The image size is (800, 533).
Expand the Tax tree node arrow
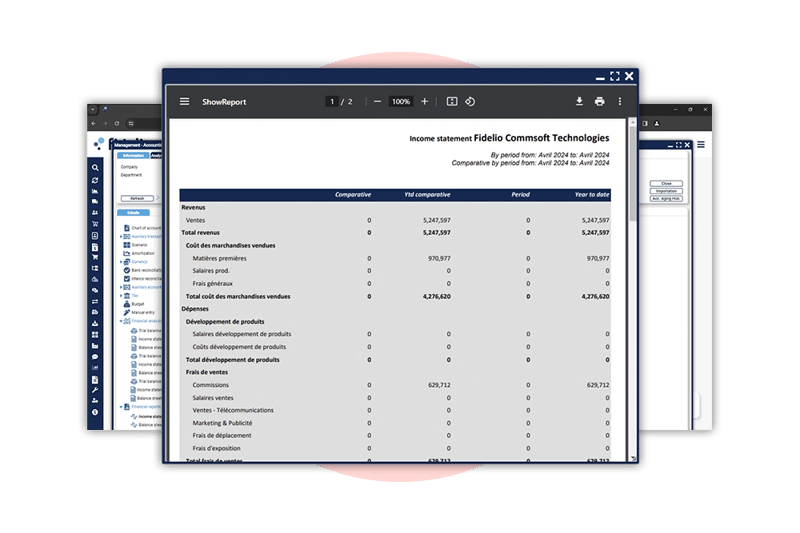tap(121, 295)
